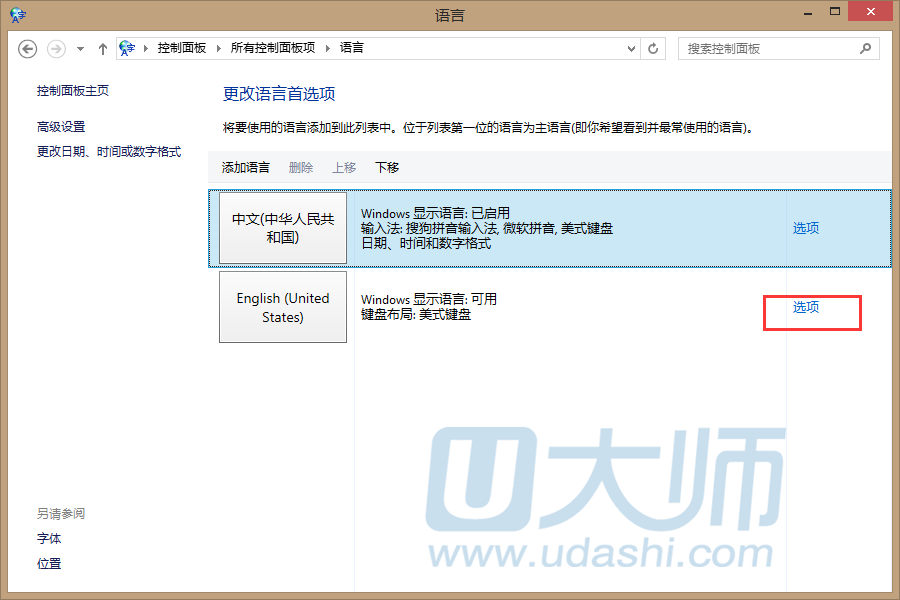
Task: Click 下移 to move language down
Action: [387, 167]
